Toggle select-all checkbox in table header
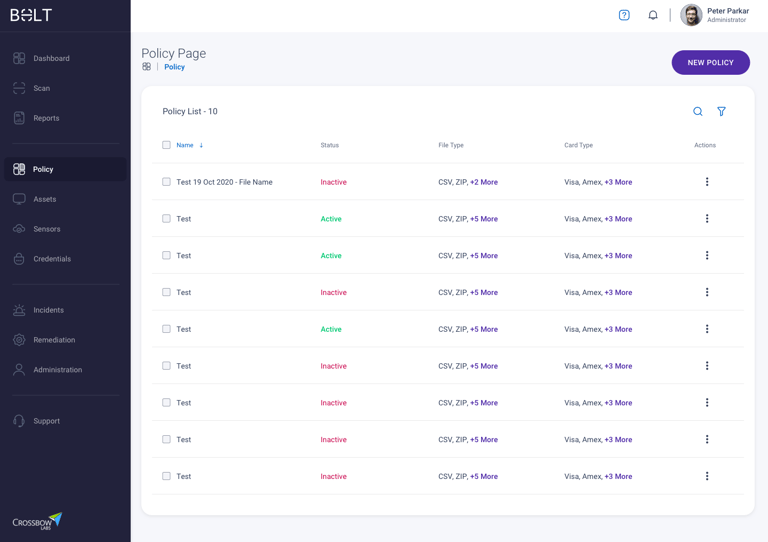Screen dimensions: 768x542 pyautogui.click(x=167, y=145)
